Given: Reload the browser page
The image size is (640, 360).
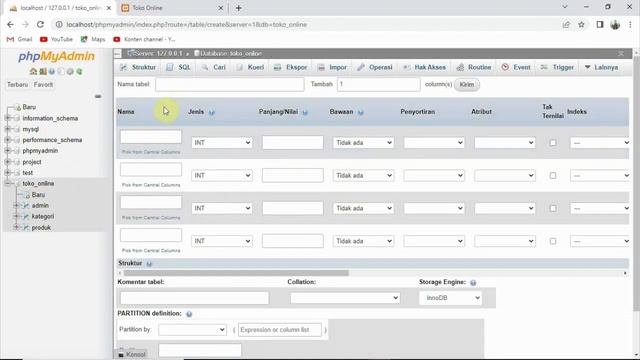Looking at the screenshot, I should (x=40, y=24).
